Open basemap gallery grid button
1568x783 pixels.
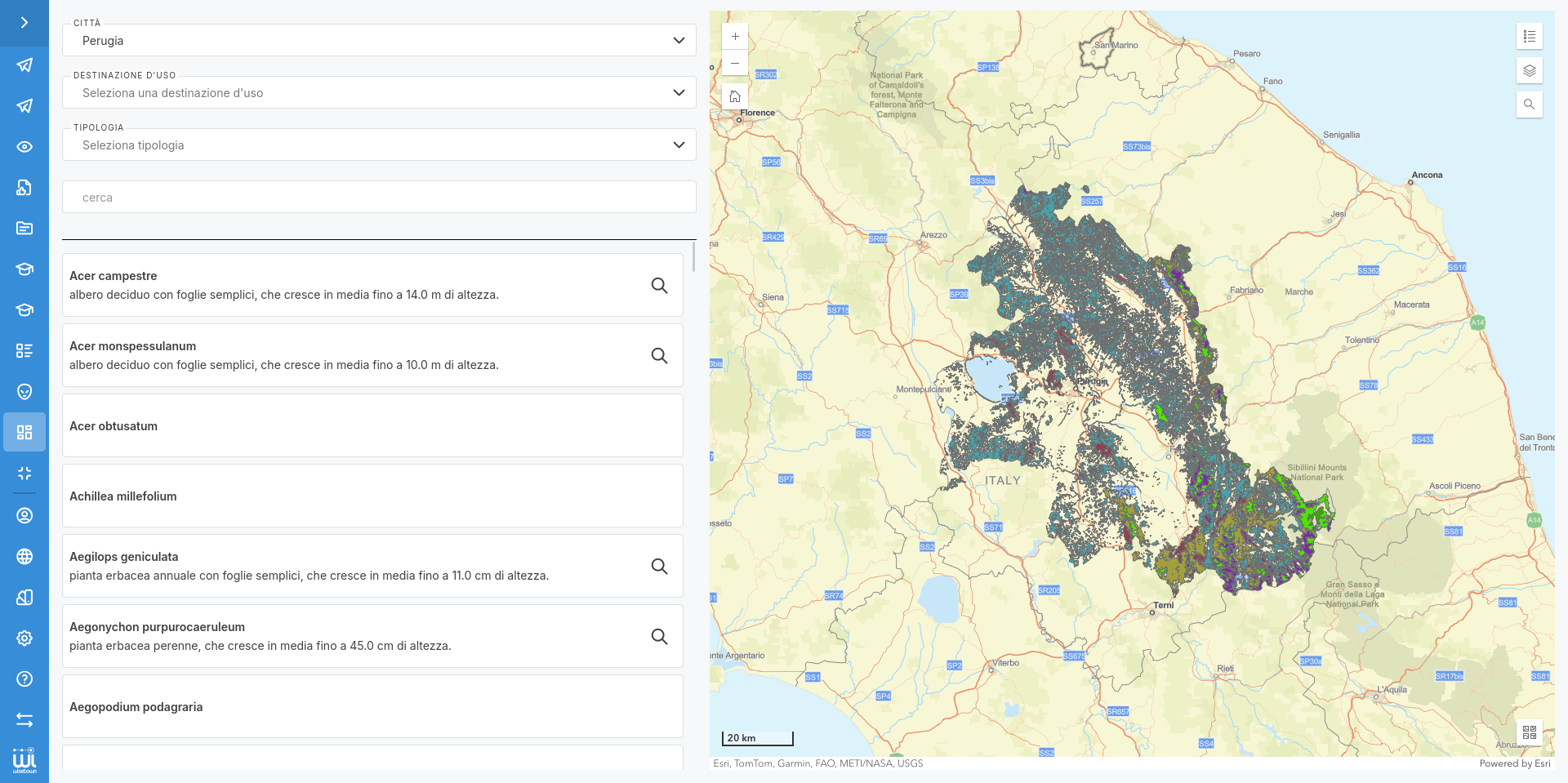(1530, 732)
